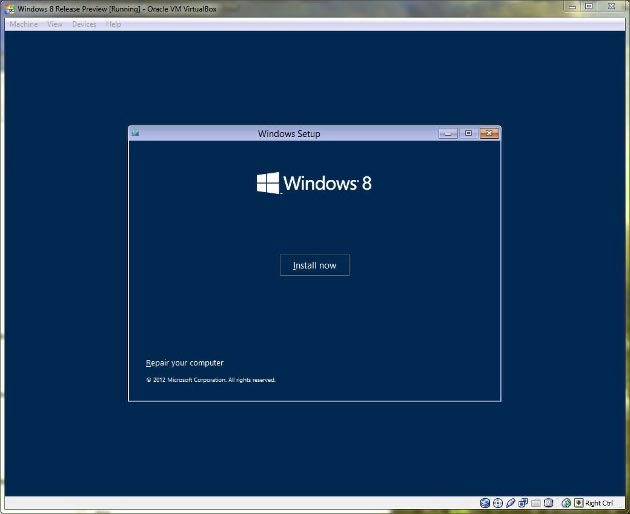Open the USB devices status icon
The width and height of the screenshot is (630, 514).
point(510,503)
